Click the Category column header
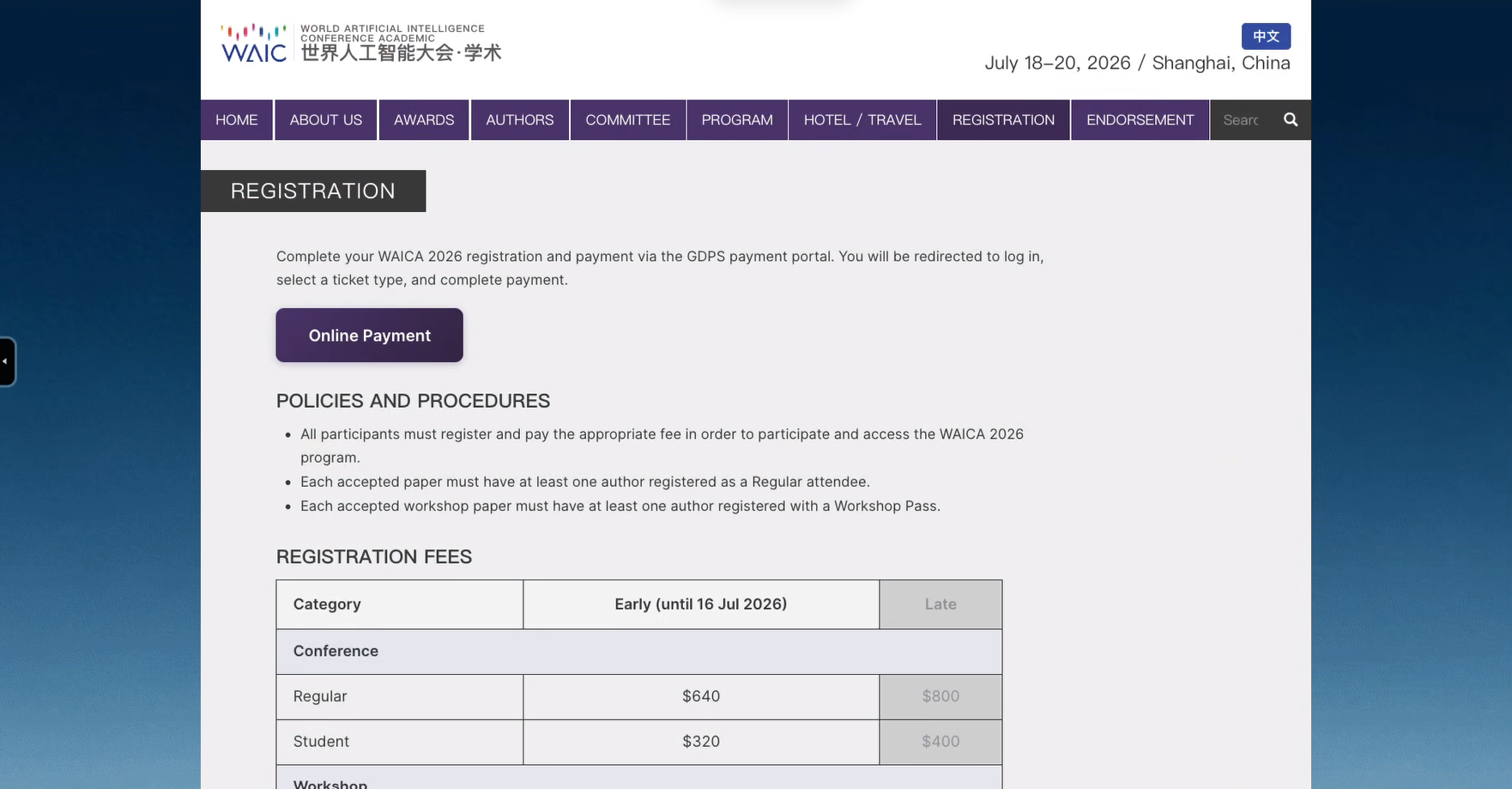This screenshot has height=789, width=1512. point(400,604)
